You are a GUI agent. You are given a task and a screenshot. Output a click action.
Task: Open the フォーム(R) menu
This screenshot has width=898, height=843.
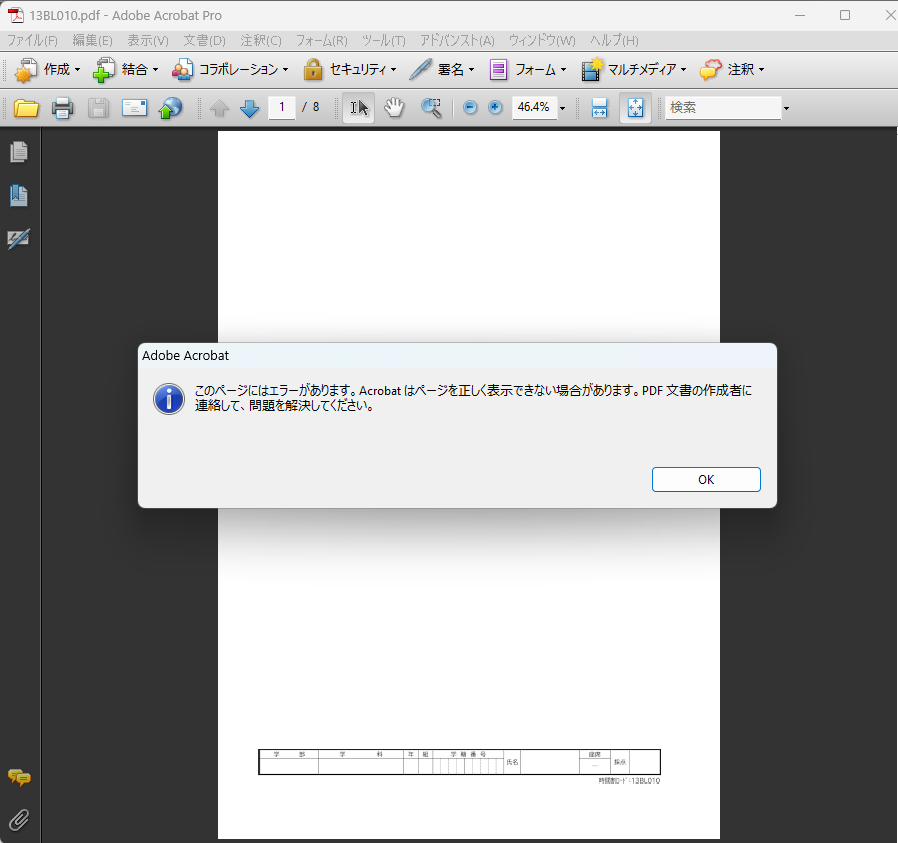321,41
